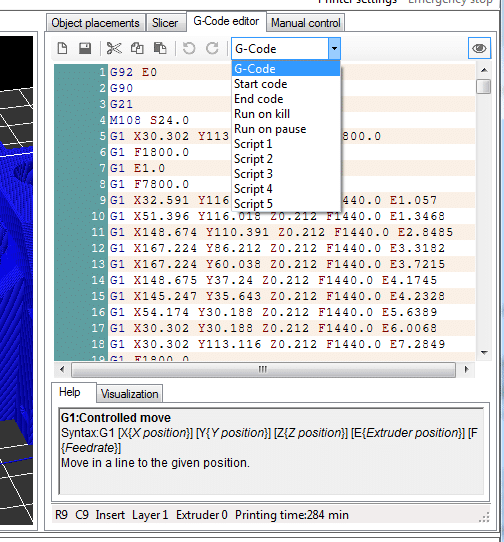This screenshot has width=504, height=542.
Task: Click 'Layer 1' in the status bar
Action: click(x=150, y=515)
